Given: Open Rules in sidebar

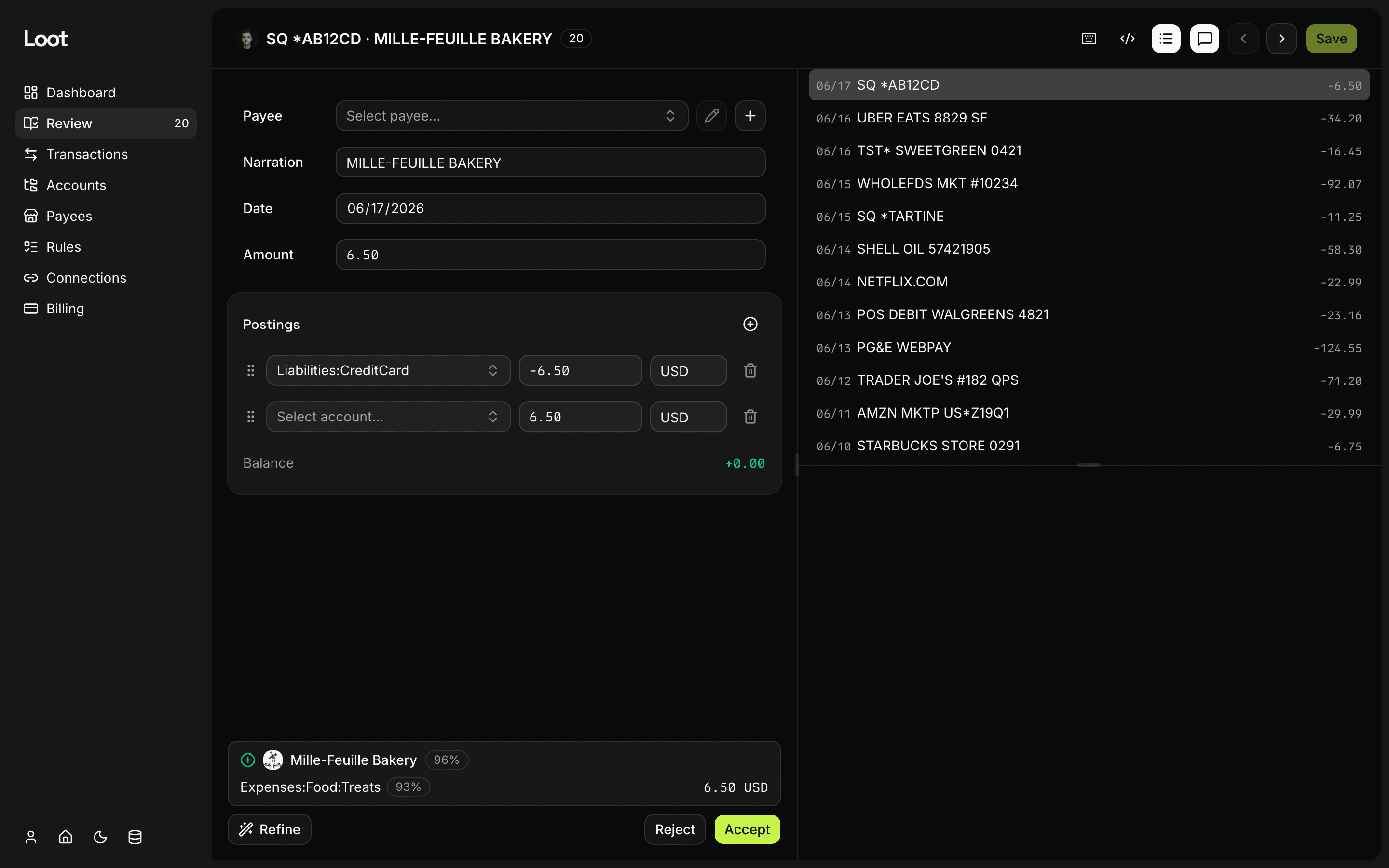Looking at the screenshot, I should (106, 247).
